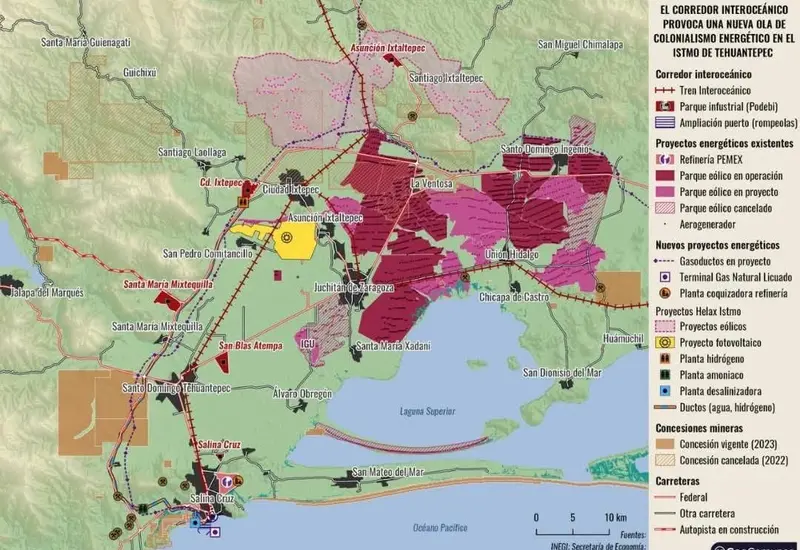Viewport: 800px width, 550px height.
Task: Click the Santiago Laollaga label
Action: [x=192, y=152]
